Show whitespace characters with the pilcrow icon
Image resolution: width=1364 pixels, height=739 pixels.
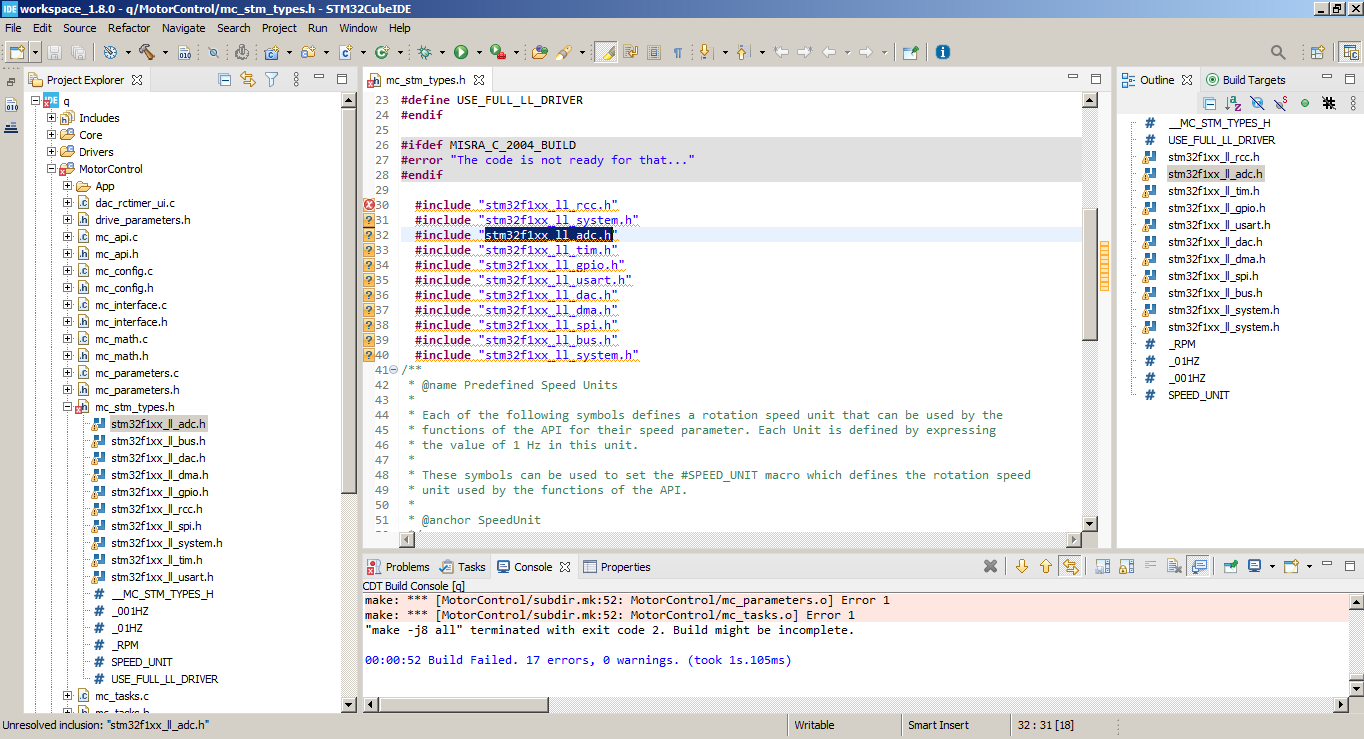click(x=679, y=51)
